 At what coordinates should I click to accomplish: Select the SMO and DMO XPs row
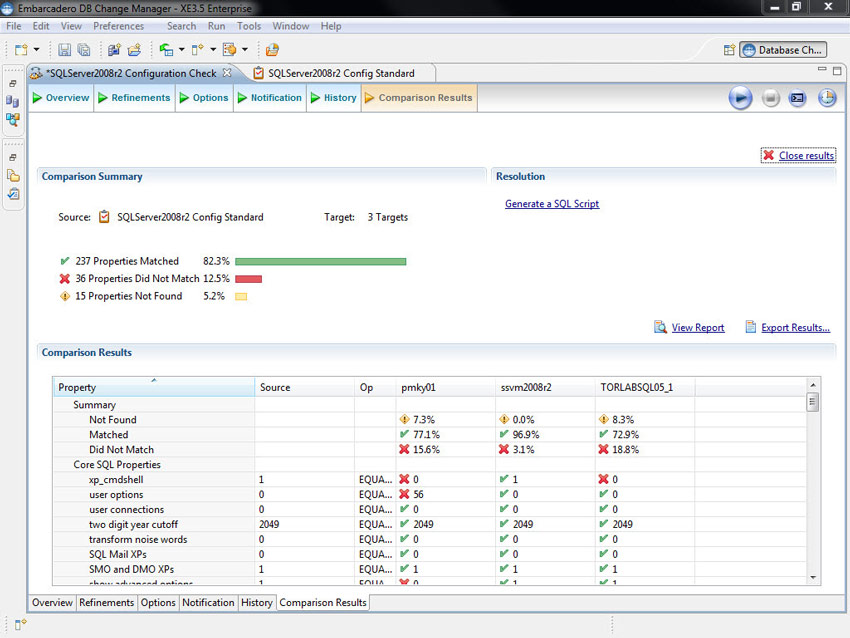pyautogui.click(x=430, y=570)
